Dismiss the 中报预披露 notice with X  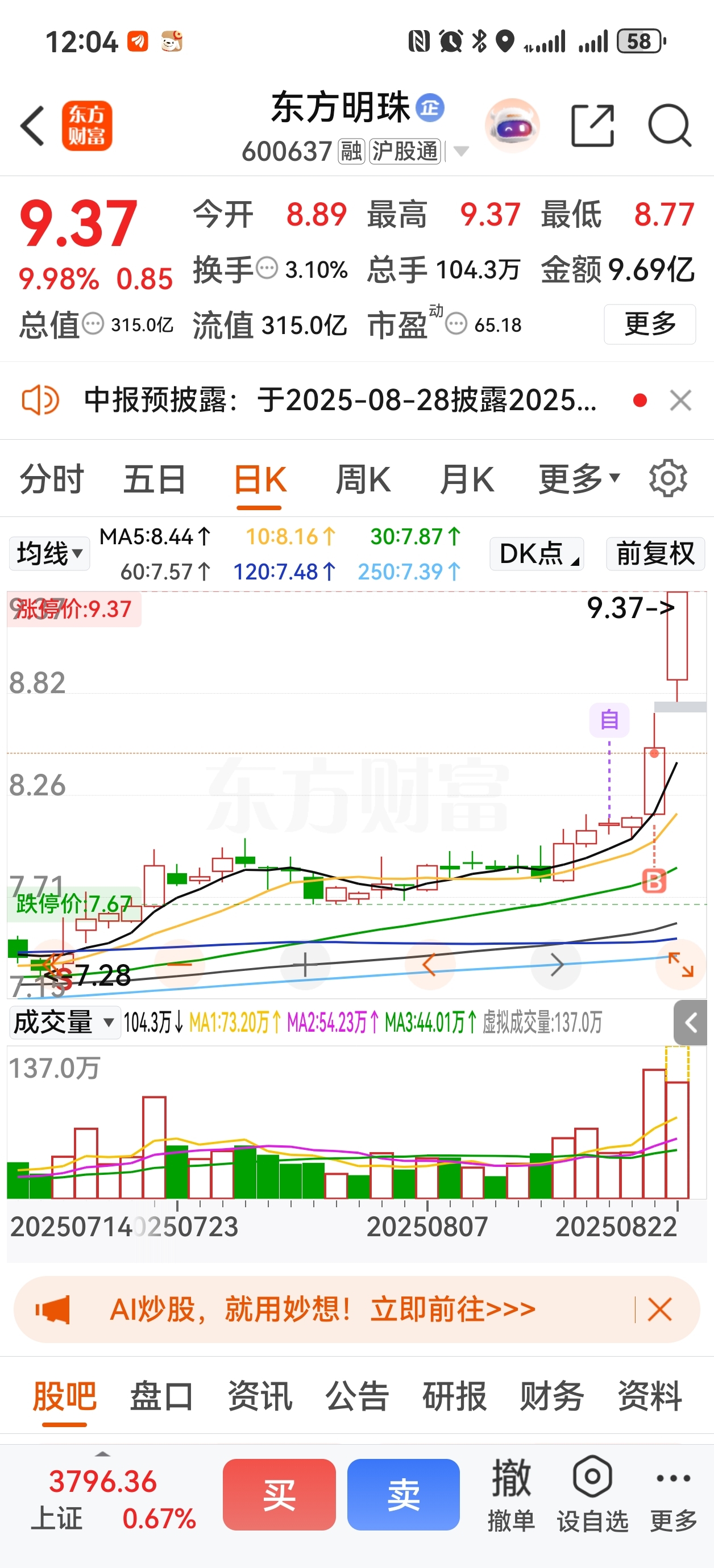[x=680, y=400]
